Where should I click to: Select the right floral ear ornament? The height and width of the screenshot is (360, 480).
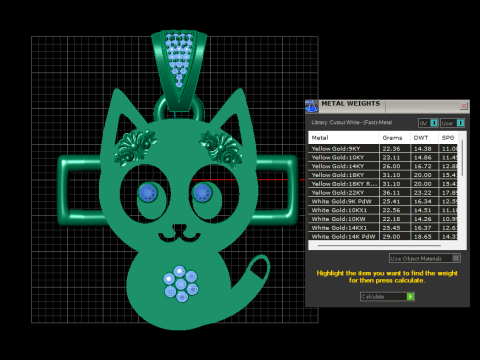[221, 148]
